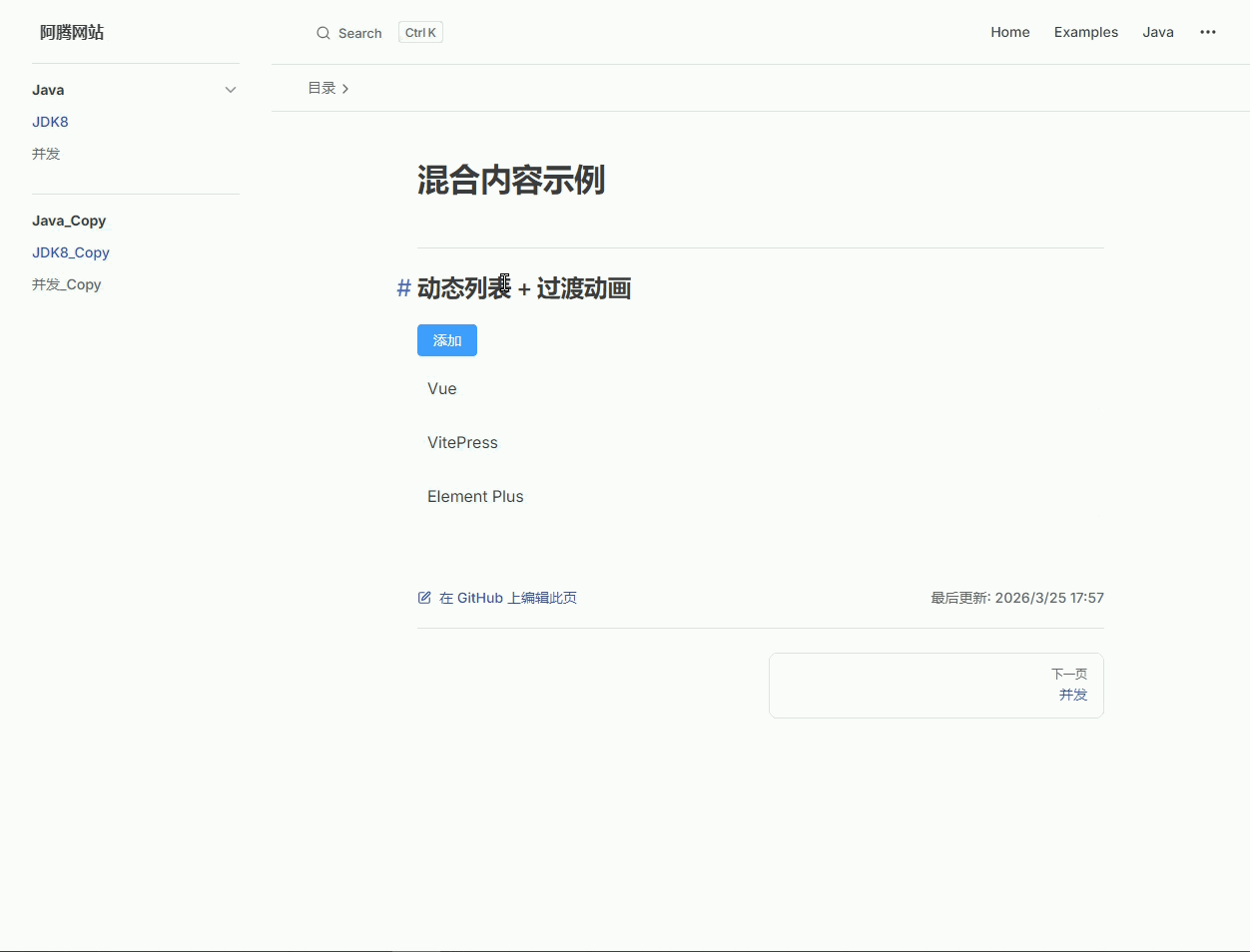Go to Examples in top navigation
Screen dimensions: 1250x952
coord(1085,32)
